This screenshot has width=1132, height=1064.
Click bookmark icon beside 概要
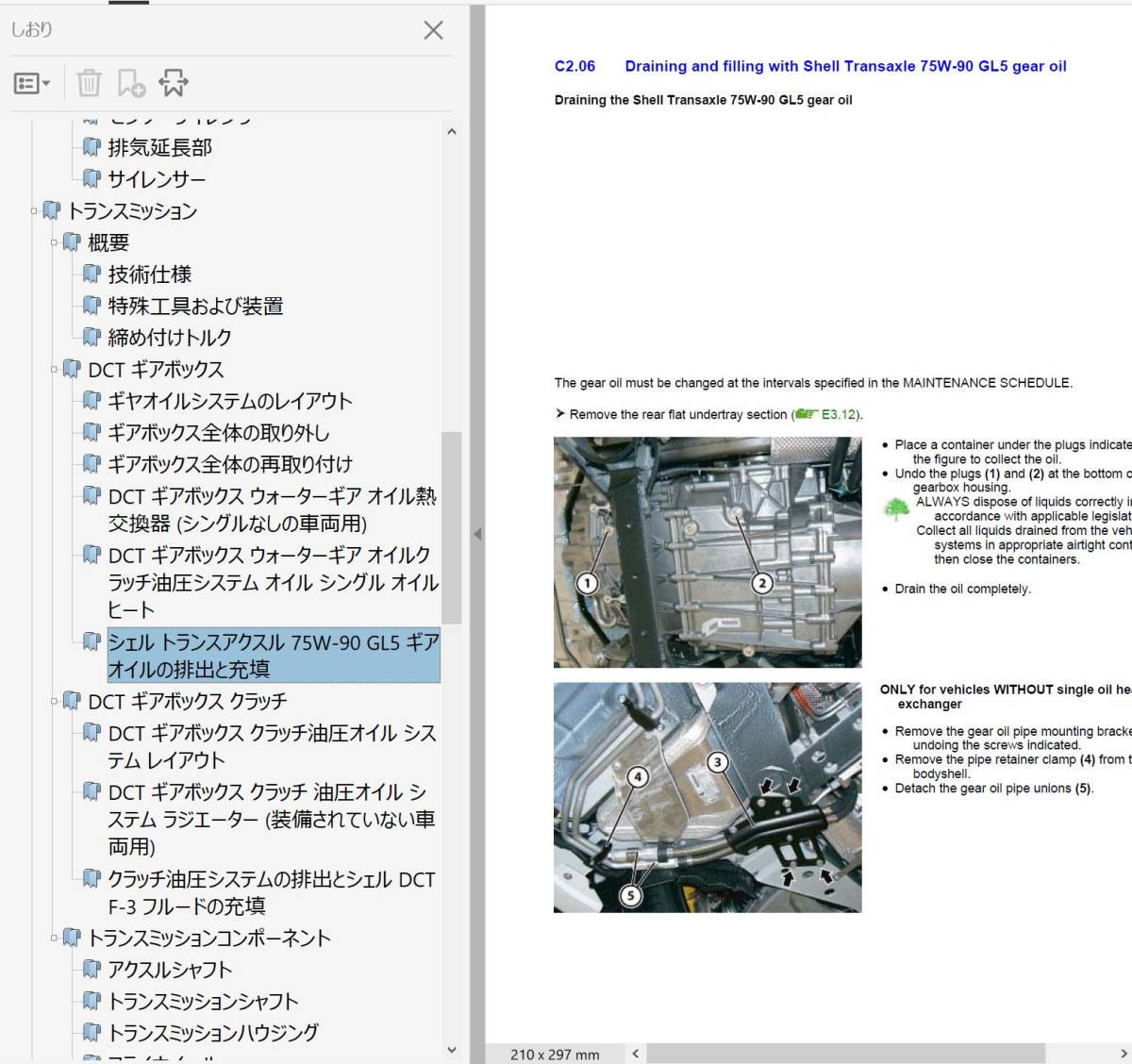72,242
